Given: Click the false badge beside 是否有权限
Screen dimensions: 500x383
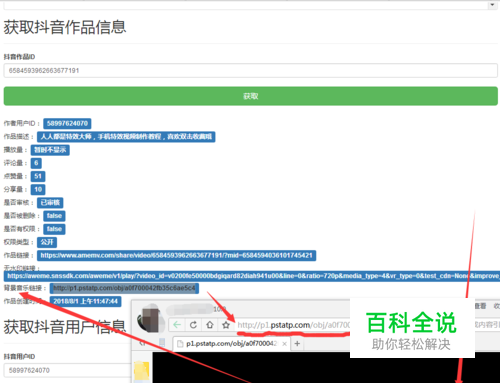Looking at the screenshot, I should 54,229.
